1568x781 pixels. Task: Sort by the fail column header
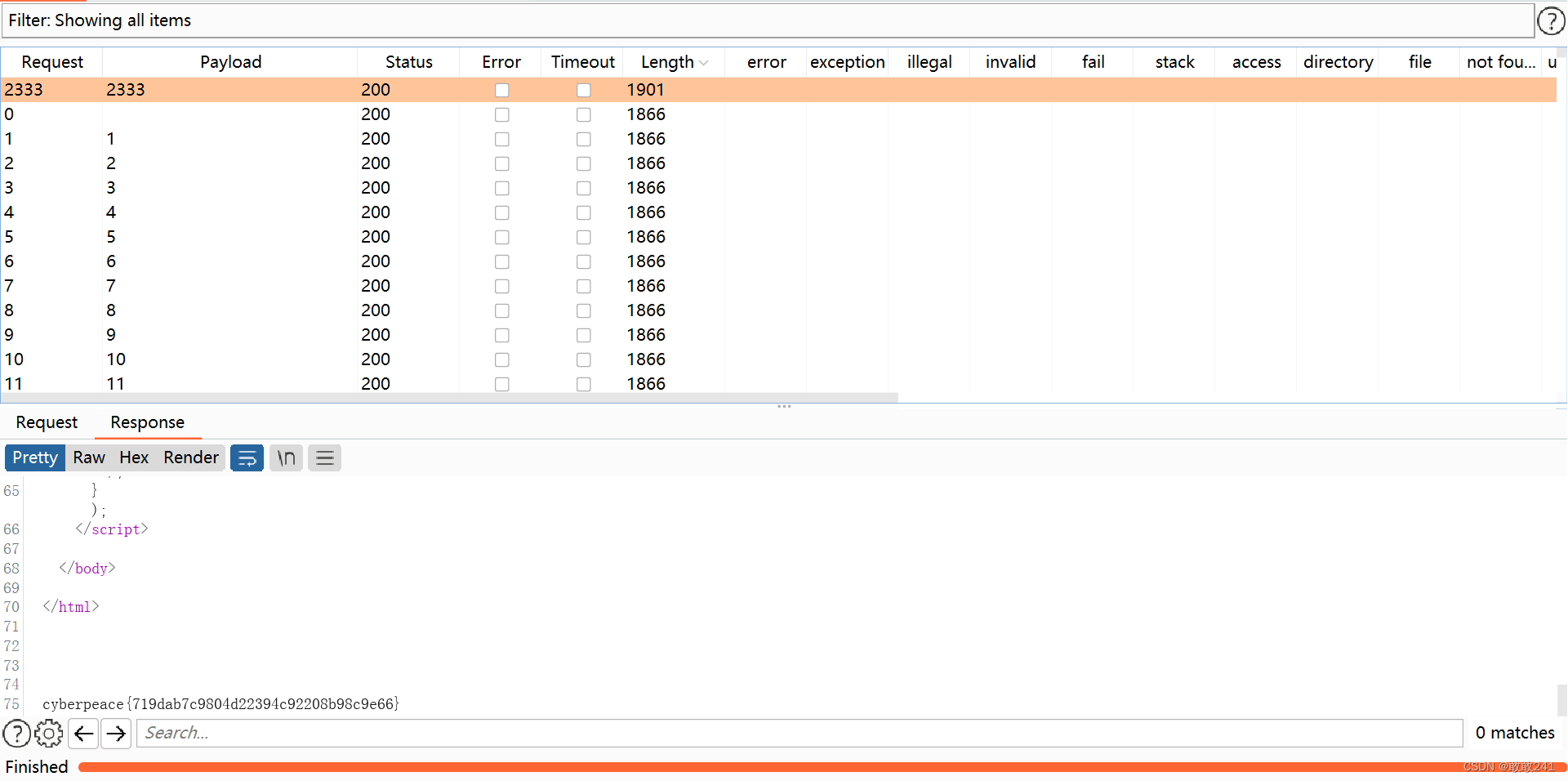1093,62
